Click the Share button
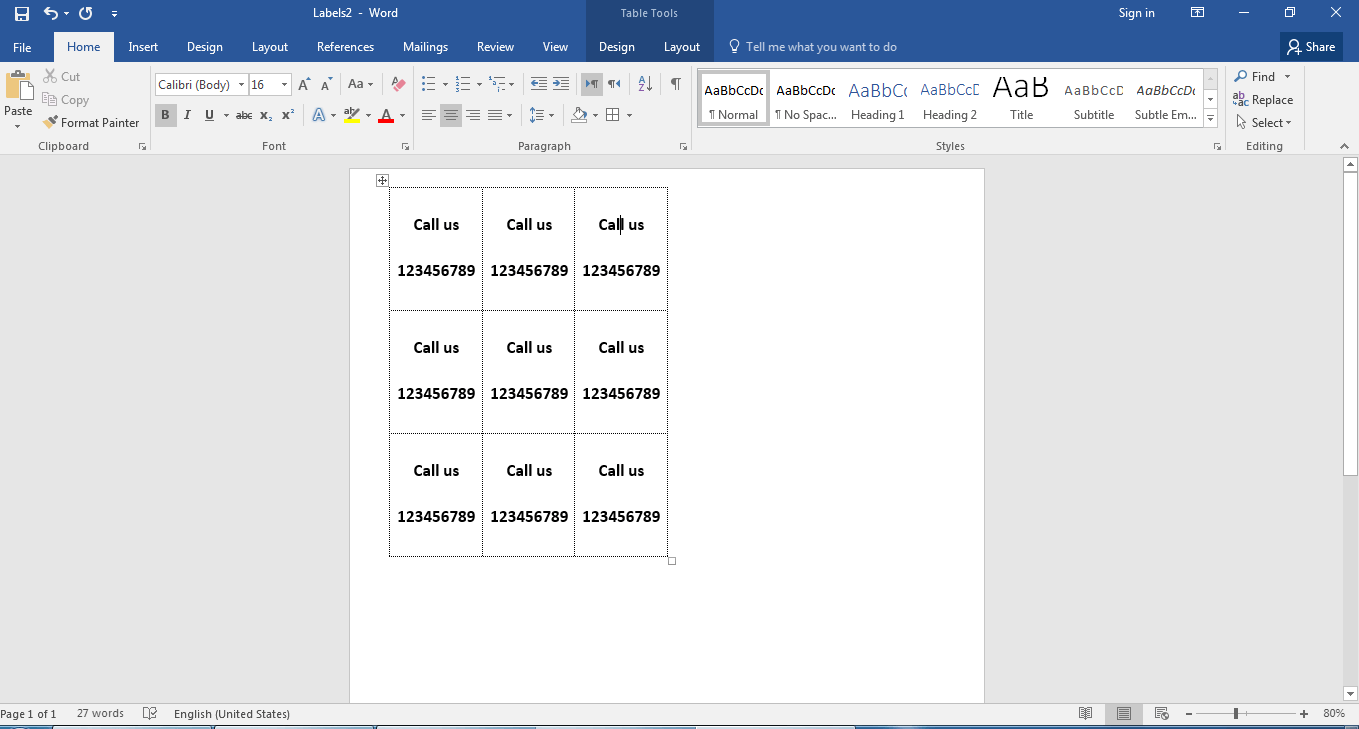Screen dimensions: 1359x729 click(x=1311, y=47)
